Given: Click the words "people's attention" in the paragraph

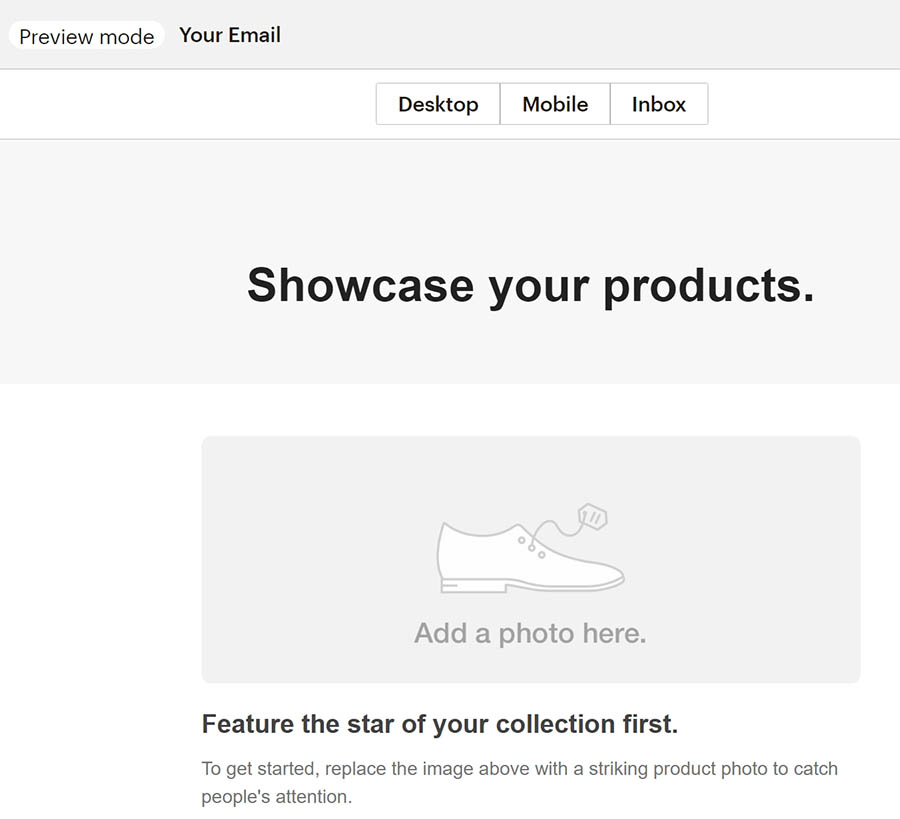Looking at the screenshot, I should [x=277, y=798].
